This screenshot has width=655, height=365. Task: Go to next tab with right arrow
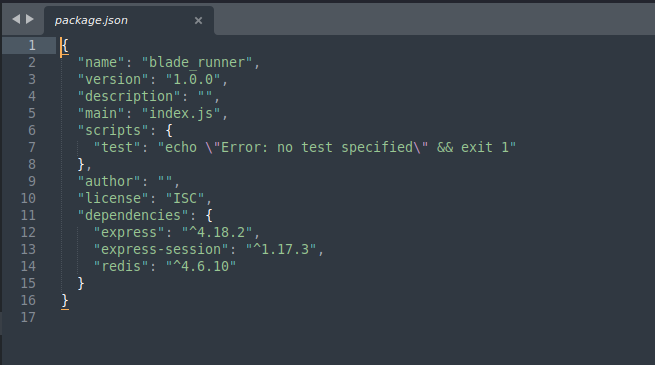click(30, 19)
